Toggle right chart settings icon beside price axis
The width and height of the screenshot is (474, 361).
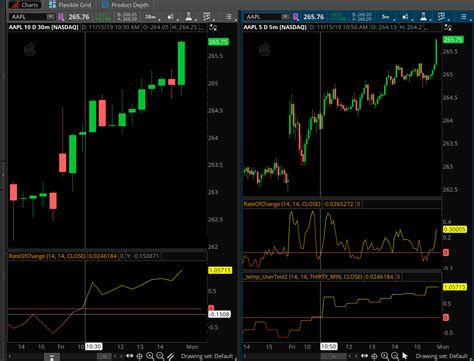tap(448, 27)
